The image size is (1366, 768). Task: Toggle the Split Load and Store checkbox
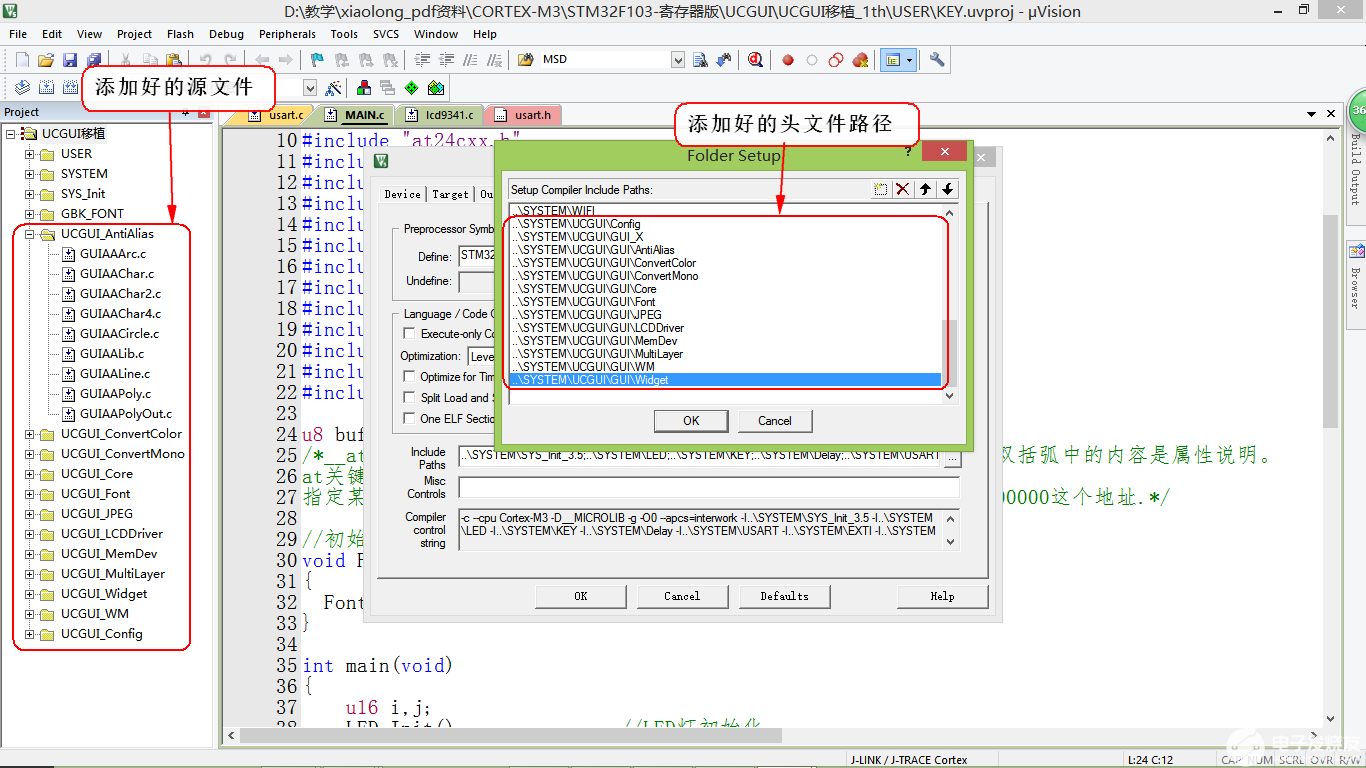click(409, 398)
